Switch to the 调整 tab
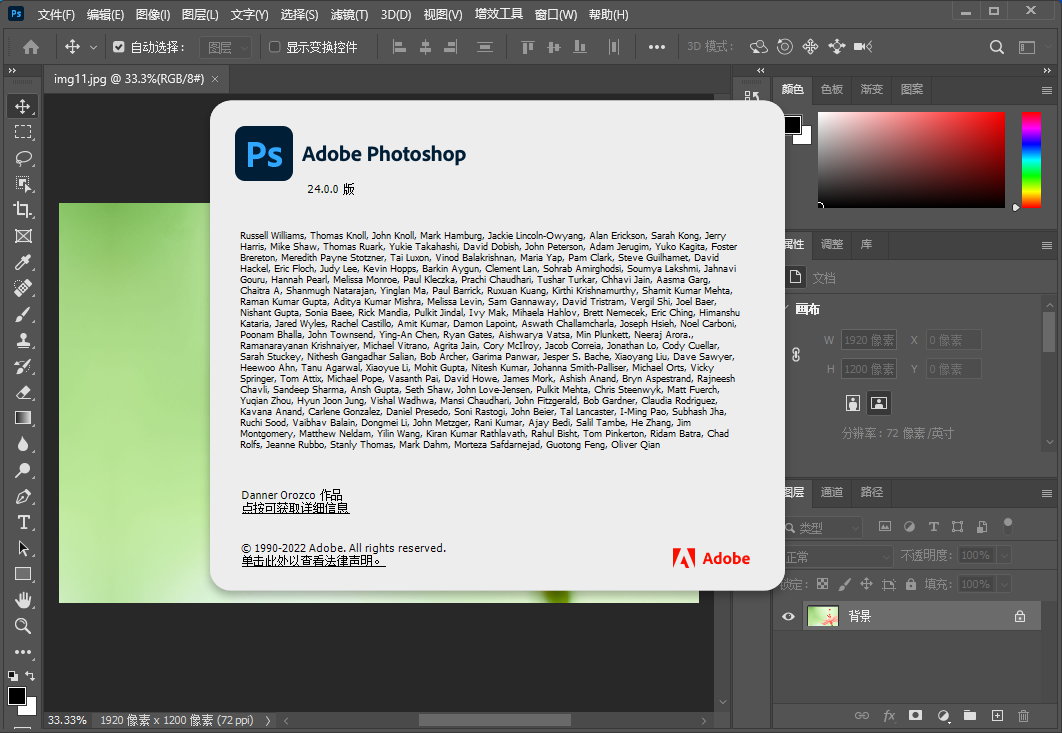The image size is (1062, 733). (x=832, y=245)
